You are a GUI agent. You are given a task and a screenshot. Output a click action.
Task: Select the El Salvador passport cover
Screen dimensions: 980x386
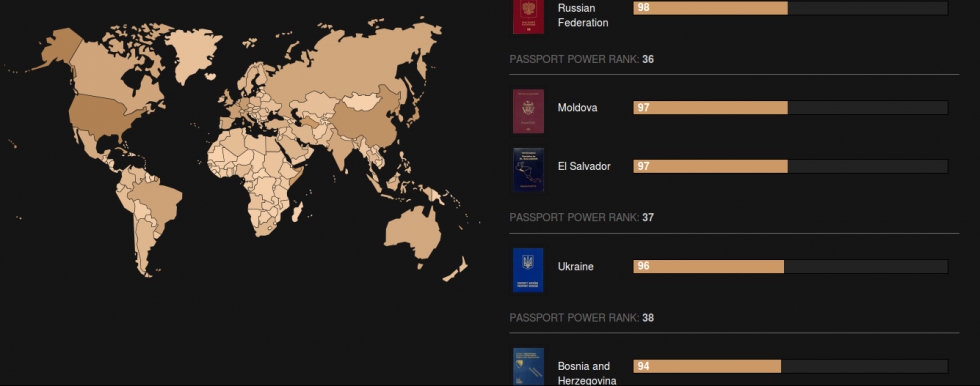click(x=528, y=170)
